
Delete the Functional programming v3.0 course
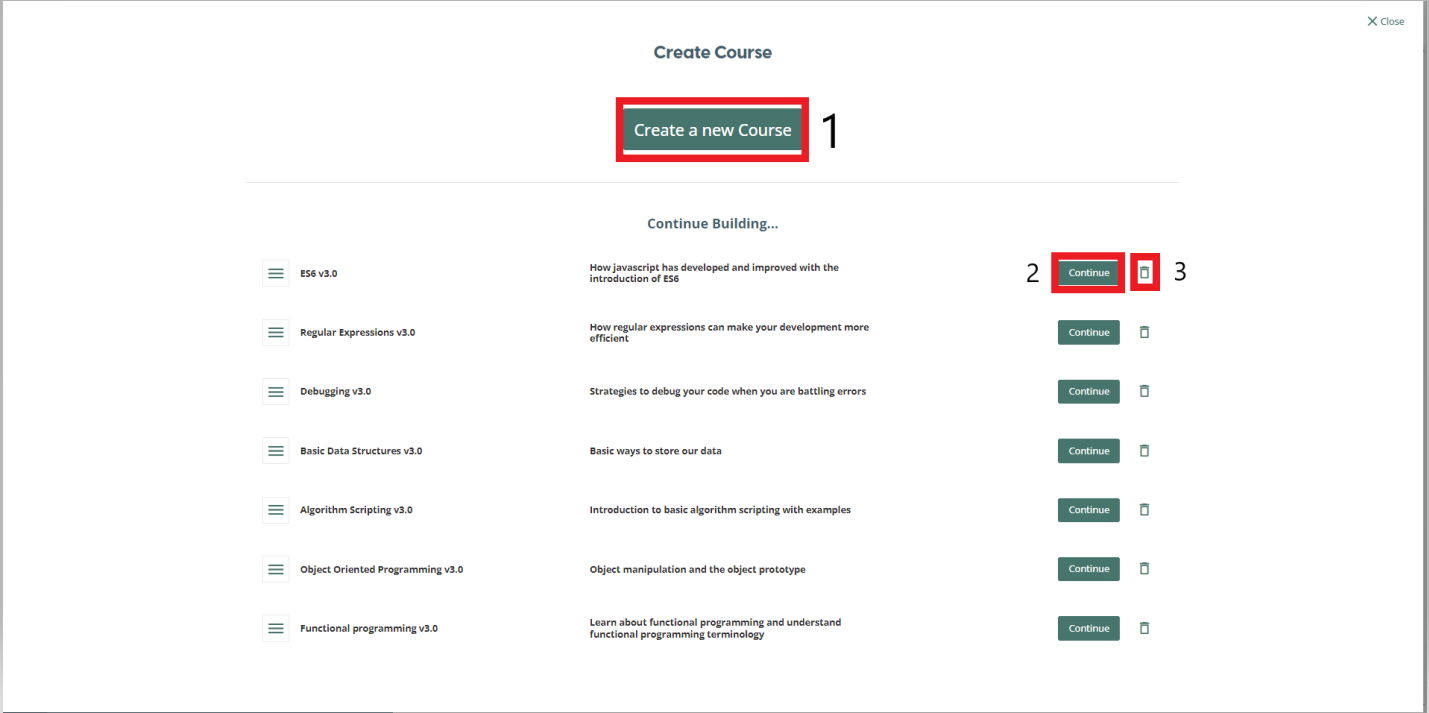click(x=1145, y=628)
